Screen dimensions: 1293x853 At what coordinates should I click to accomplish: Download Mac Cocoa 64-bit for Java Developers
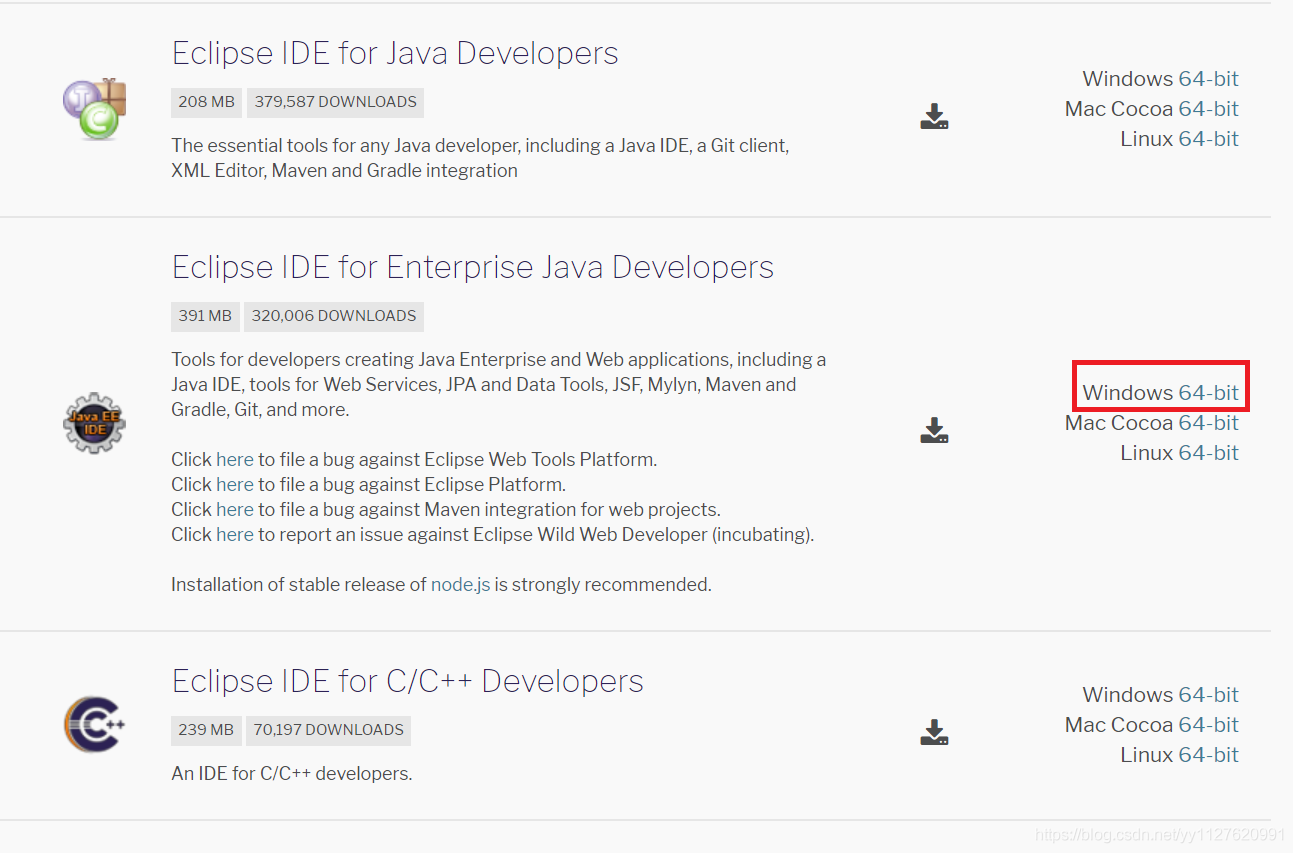point(1208,109)
